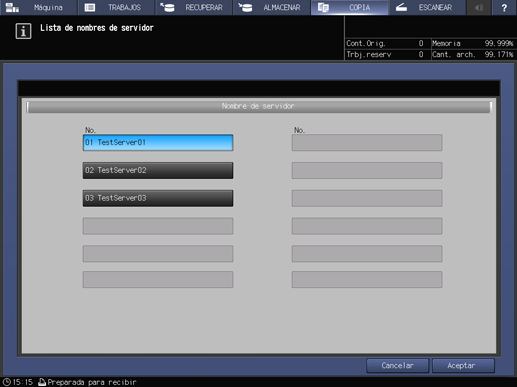Screen dimensions: 517x387
Task: Select server 01 TestServer01
Action: pyautogui.click(x=158, y=143)
